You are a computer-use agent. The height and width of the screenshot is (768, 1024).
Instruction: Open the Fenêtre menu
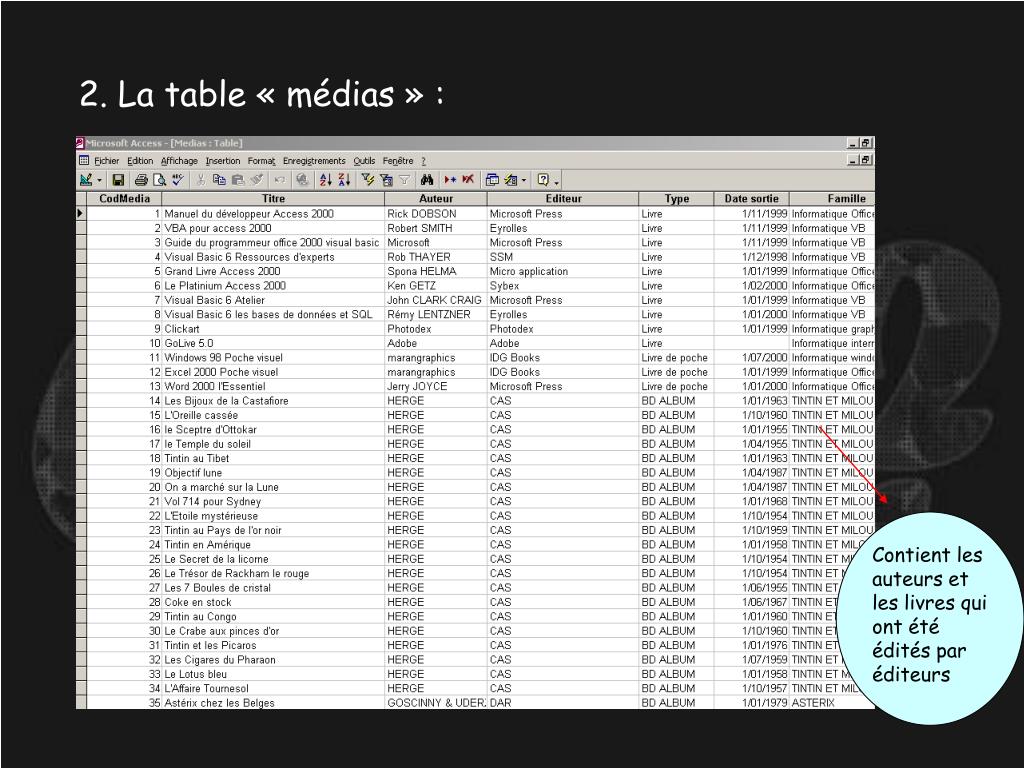(x=398, y=161)
